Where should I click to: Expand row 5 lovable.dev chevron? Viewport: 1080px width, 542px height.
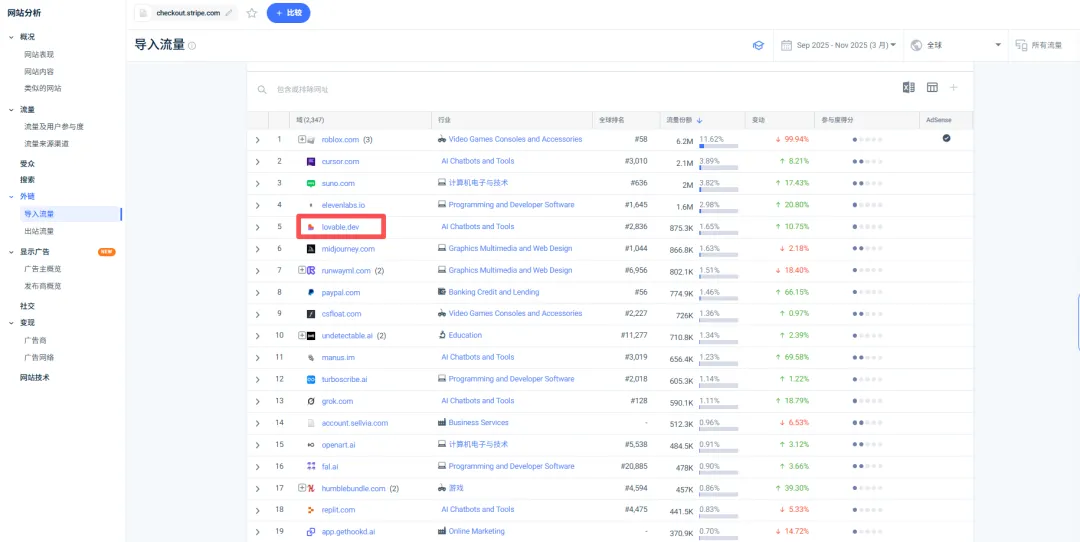258,227
